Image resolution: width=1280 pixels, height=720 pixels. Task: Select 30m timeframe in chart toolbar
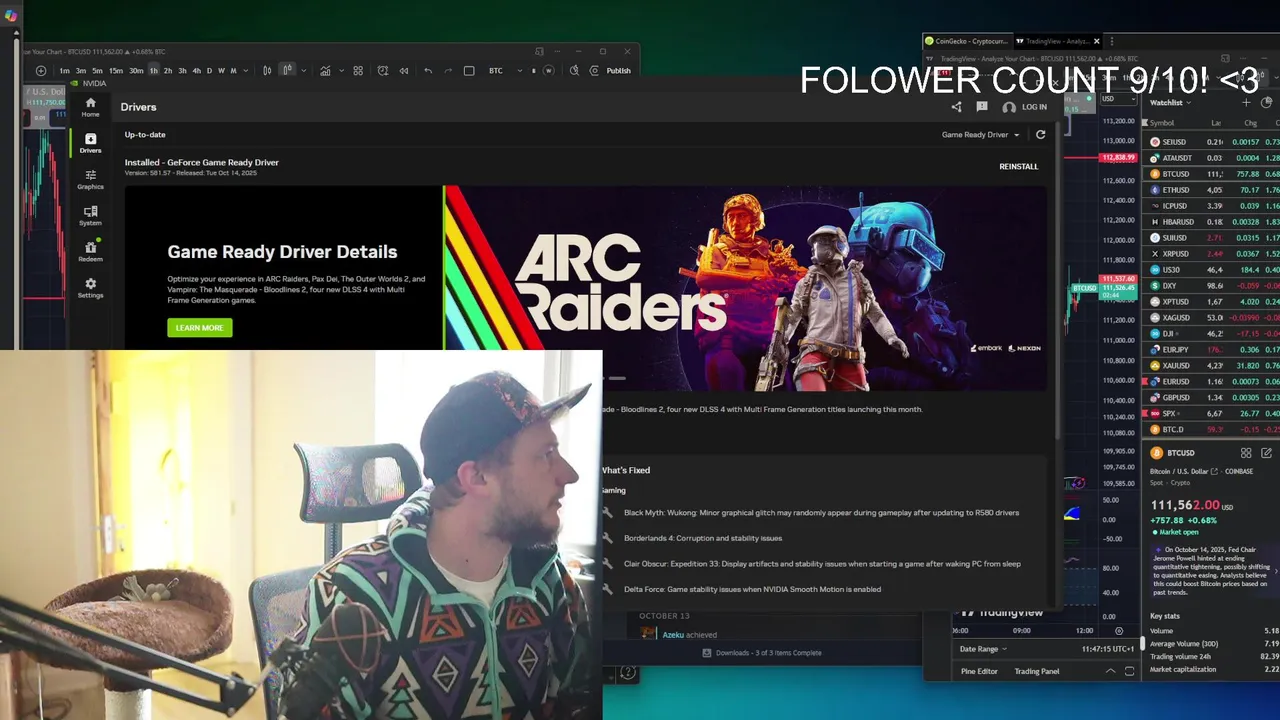pos(136,71)
